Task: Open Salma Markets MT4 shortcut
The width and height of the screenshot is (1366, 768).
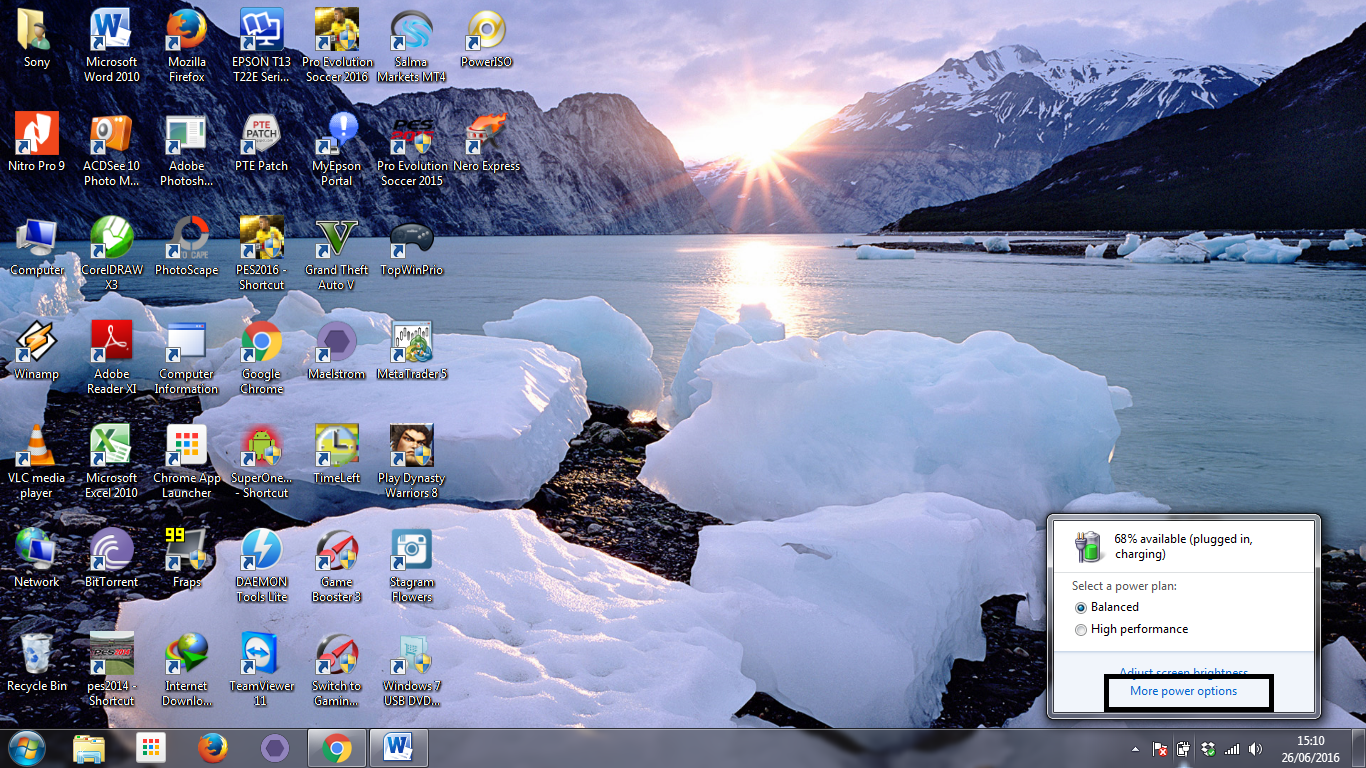Action: point(411,46)
